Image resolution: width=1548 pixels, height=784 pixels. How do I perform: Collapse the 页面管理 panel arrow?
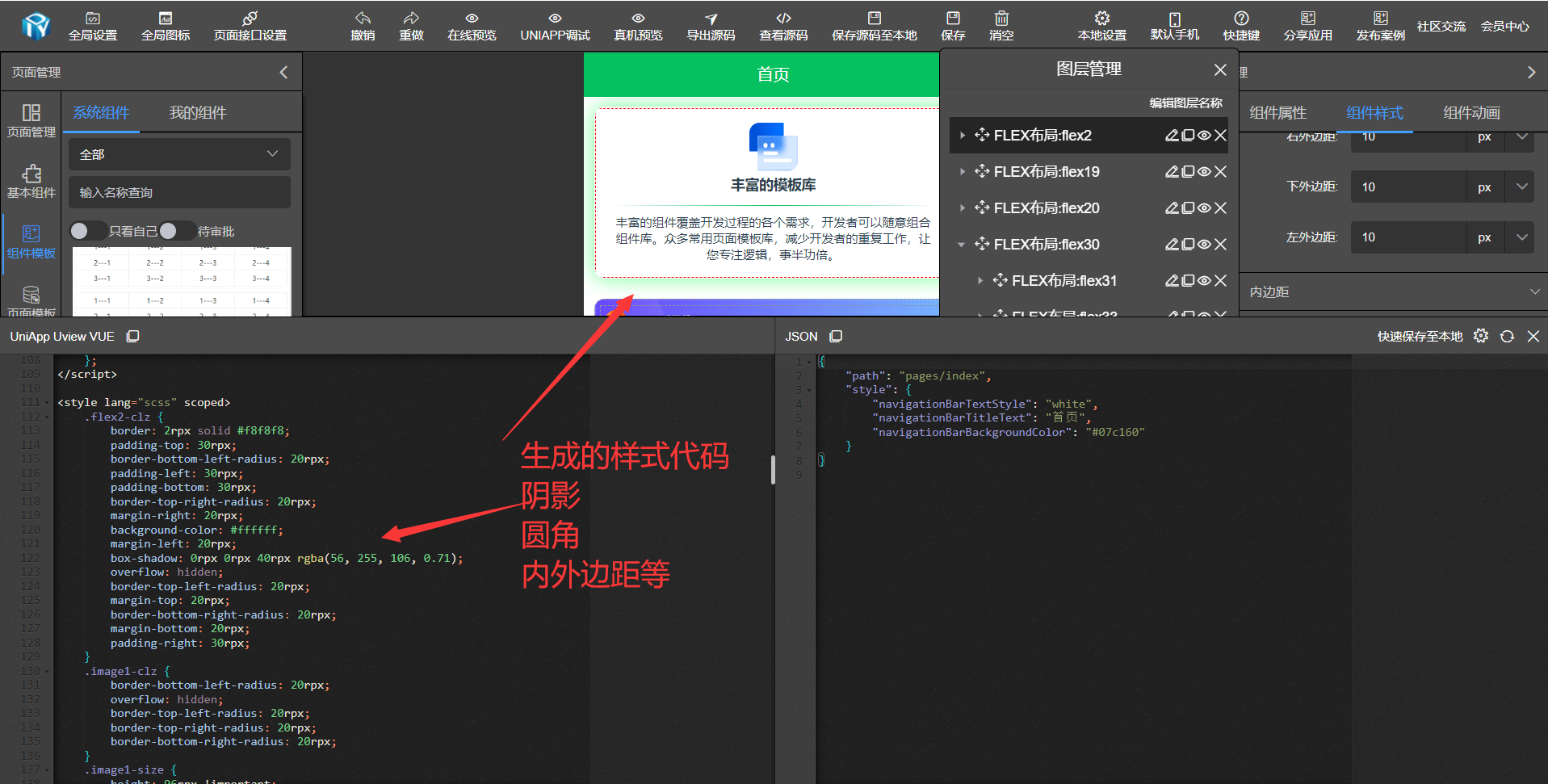click(x=284, y=73)
